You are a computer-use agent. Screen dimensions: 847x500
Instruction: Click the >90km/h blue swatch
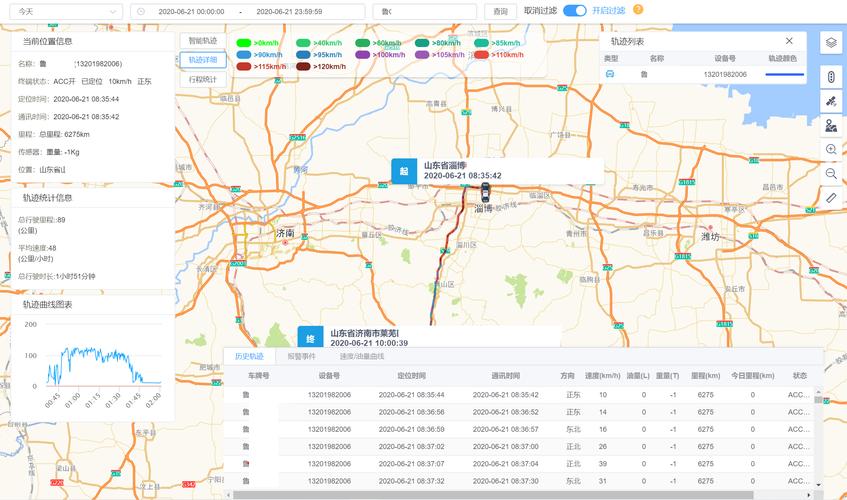coord(244,55)
